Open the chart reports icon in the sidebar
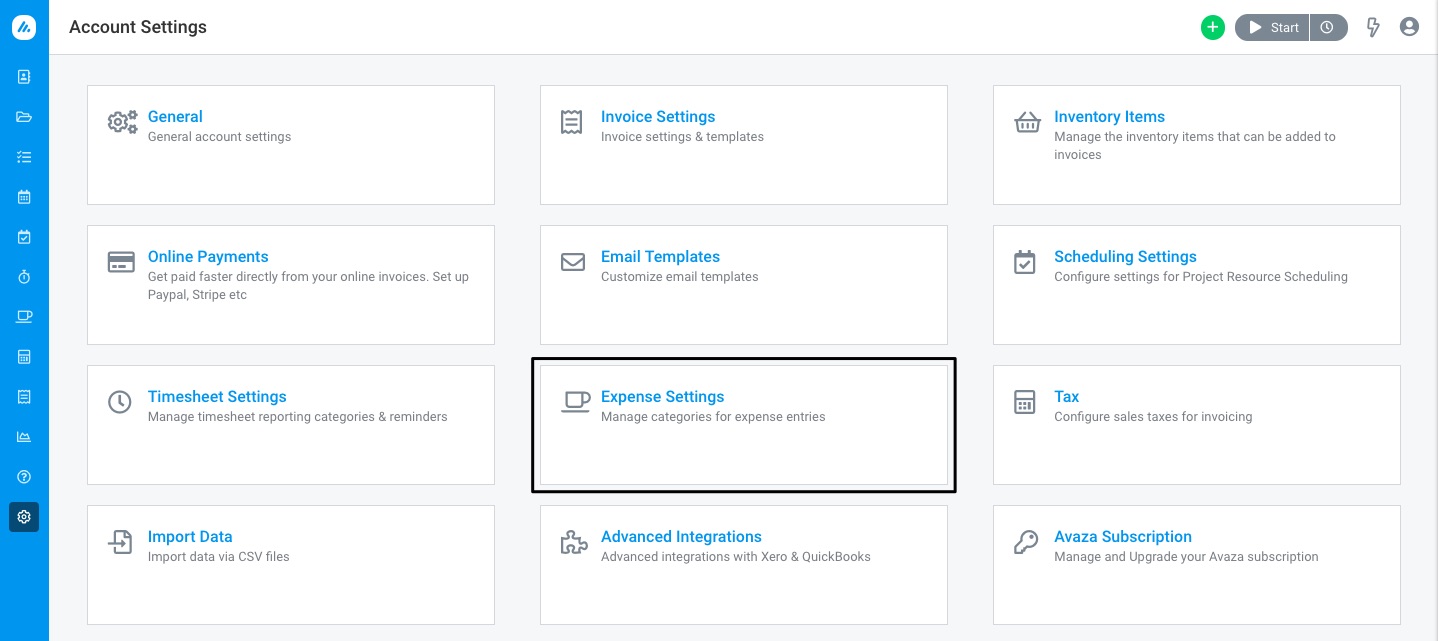1438x641 pixels. [x=24, y=437]
